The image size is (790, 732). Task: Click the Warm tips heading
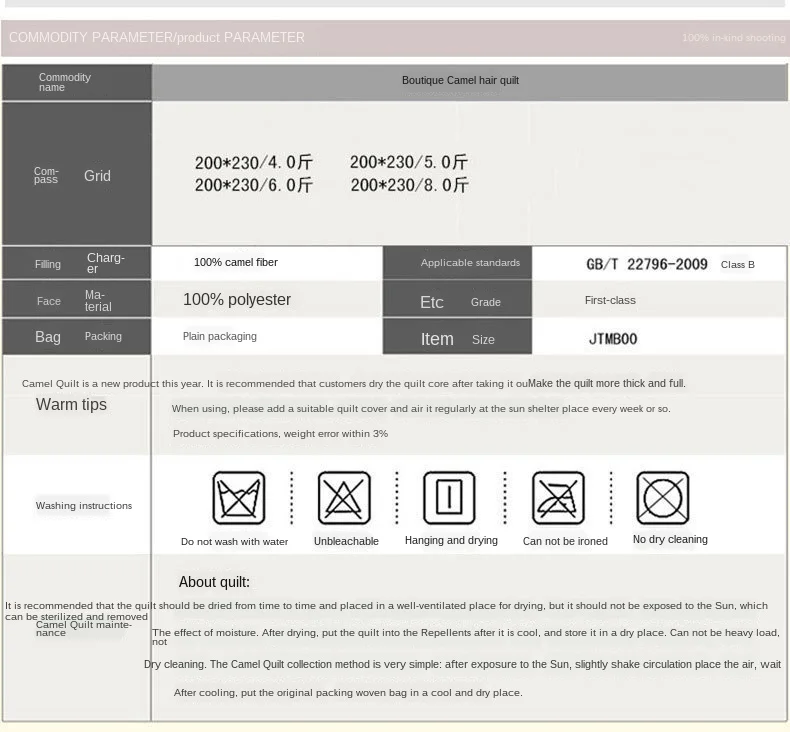[x=71, y=404]
